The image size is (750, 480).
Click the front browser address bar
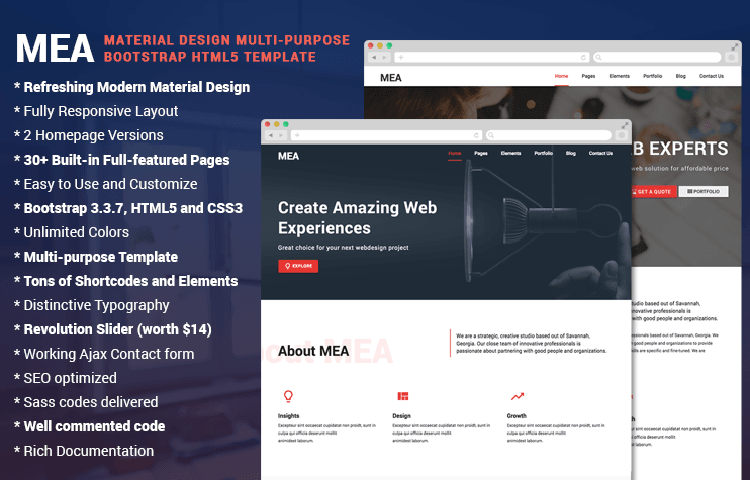click(386, 135)
